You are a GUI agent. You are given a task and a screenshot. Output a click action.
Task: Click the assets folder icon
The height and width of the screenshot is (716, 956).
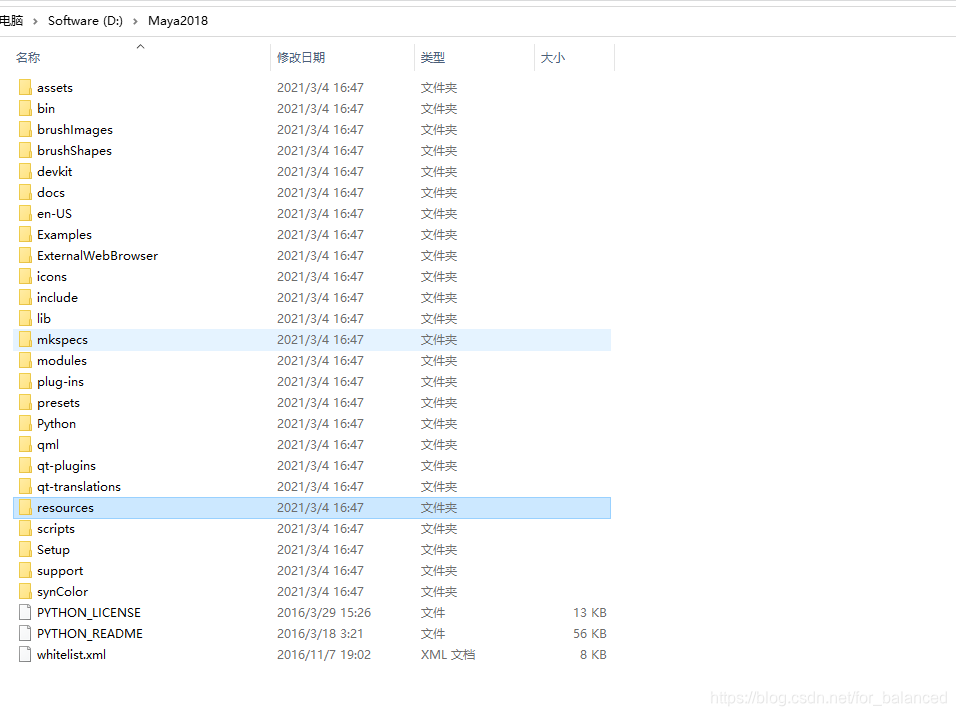tap(25, 87)
